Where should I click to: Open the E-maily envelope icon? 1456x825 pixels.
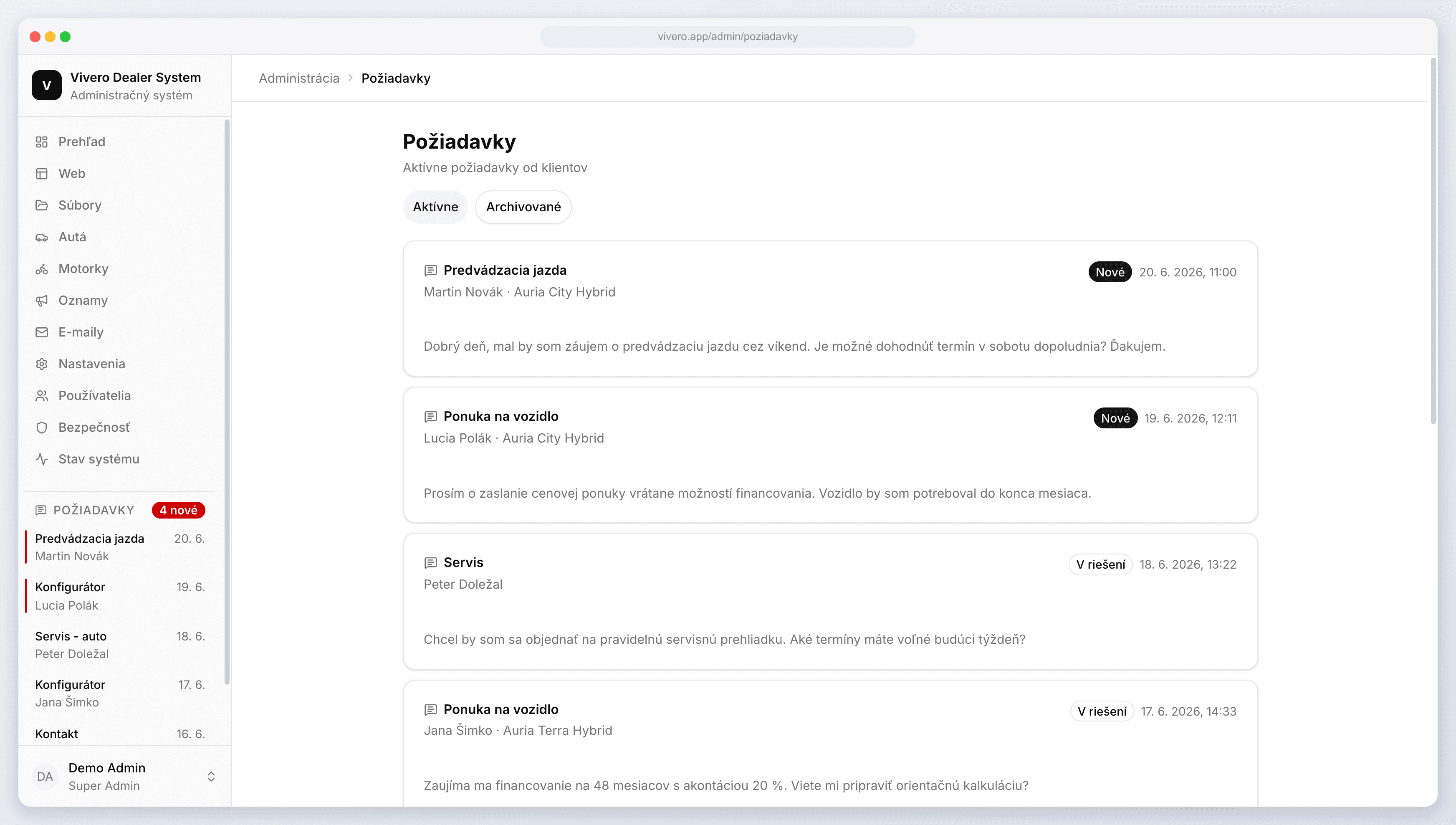pos(41,332)
